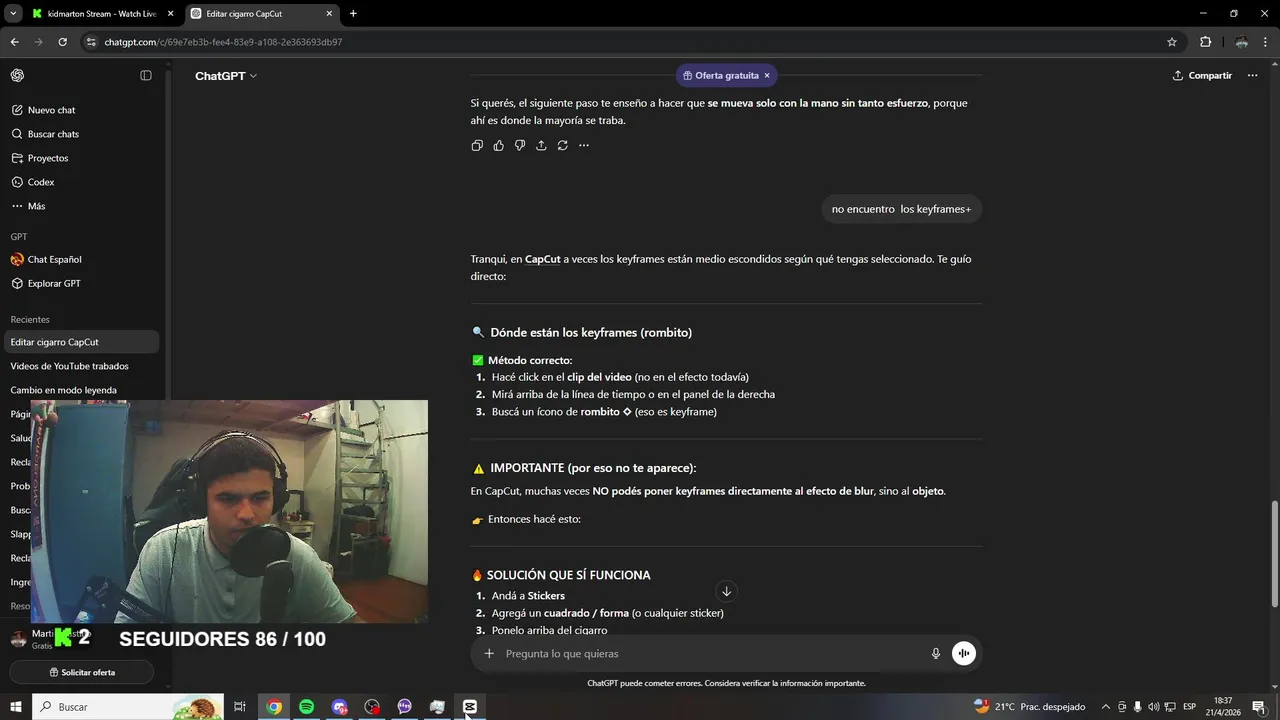
Task: Open the conversation options three-dot menu
Action: pos(1252,76)
